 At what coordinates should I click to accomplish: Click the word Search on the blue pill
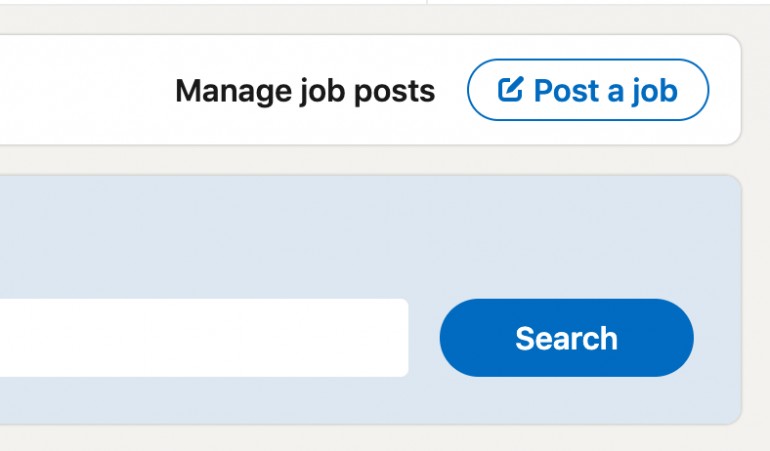point(566,338)
